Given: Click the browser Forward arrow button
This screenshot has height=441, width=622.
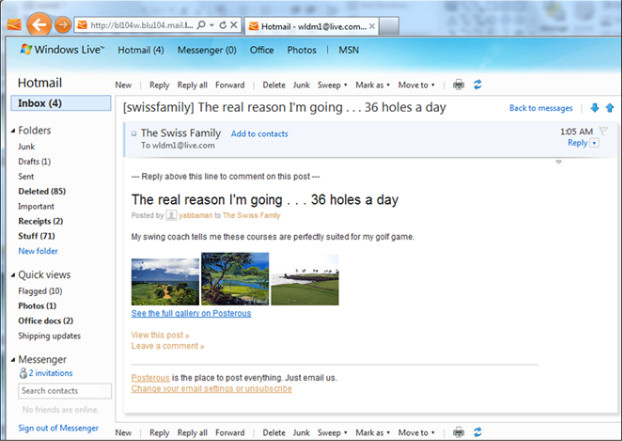Looking at the screenshot, I should [63, 25].
